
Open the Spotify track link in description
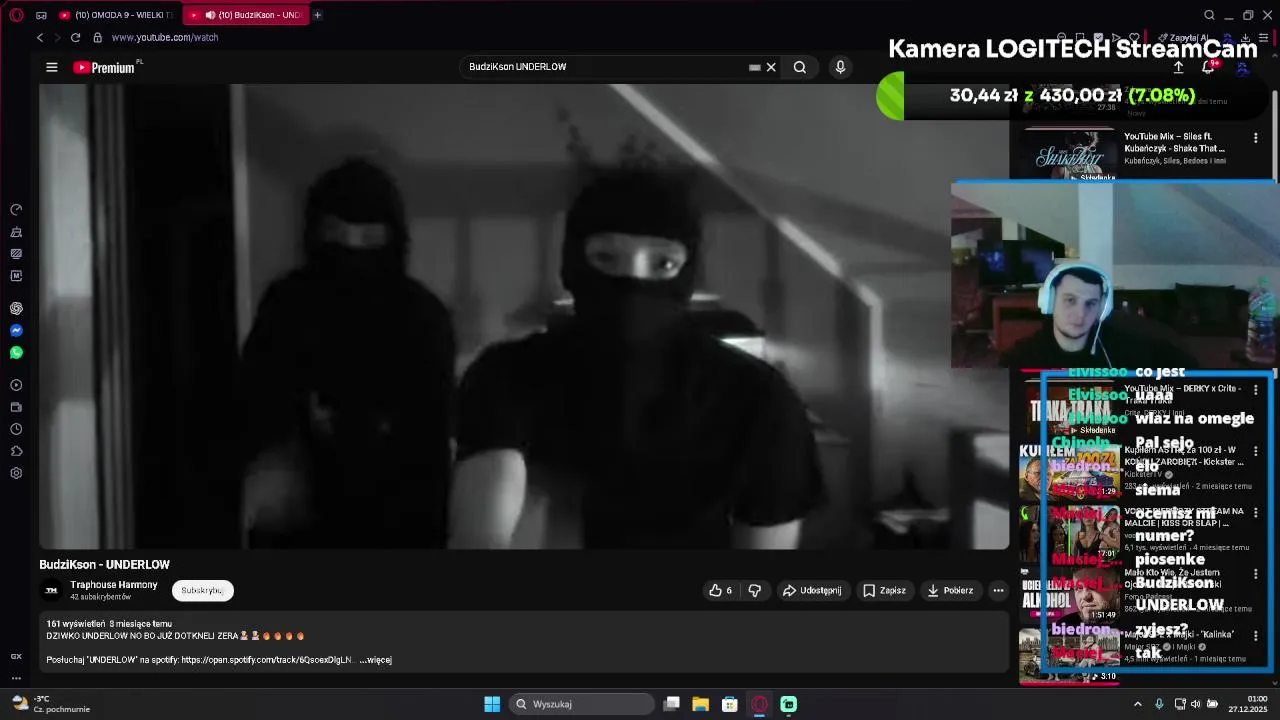[267, 660]
